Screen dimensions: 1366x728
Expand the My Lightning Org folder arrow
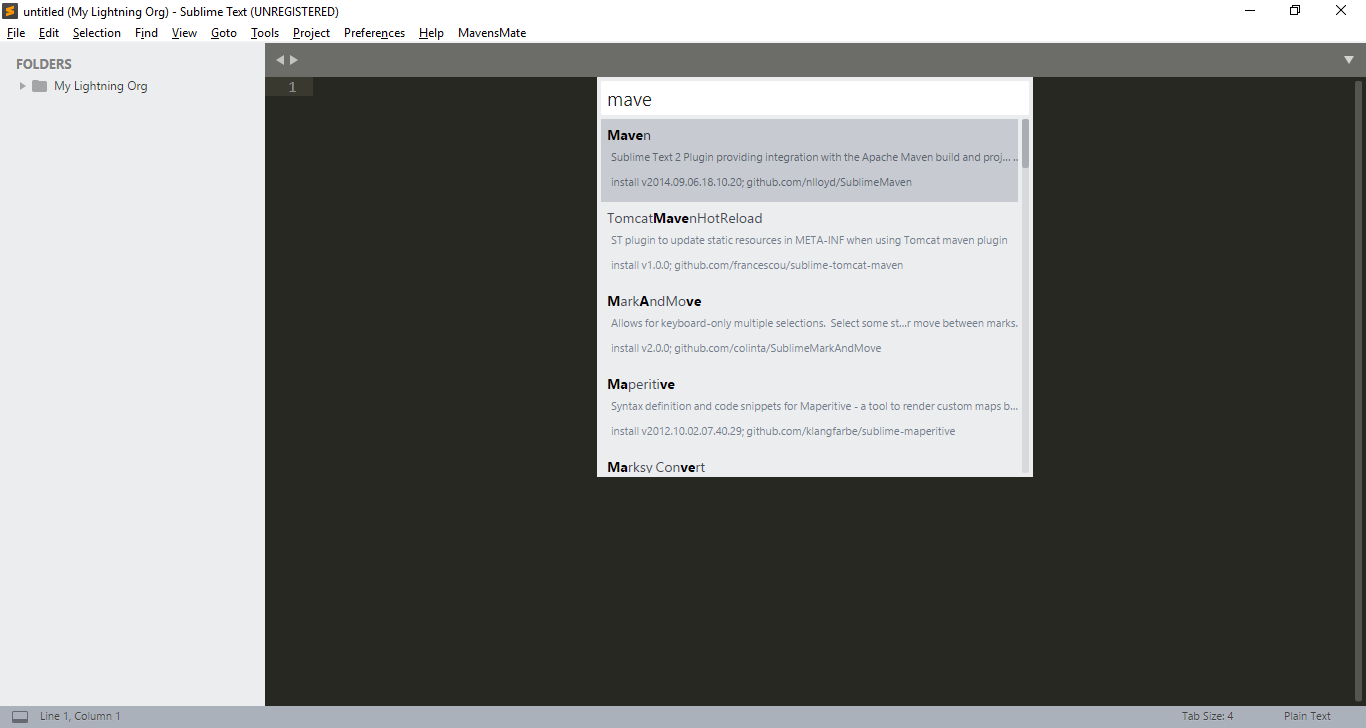[23, 86]
